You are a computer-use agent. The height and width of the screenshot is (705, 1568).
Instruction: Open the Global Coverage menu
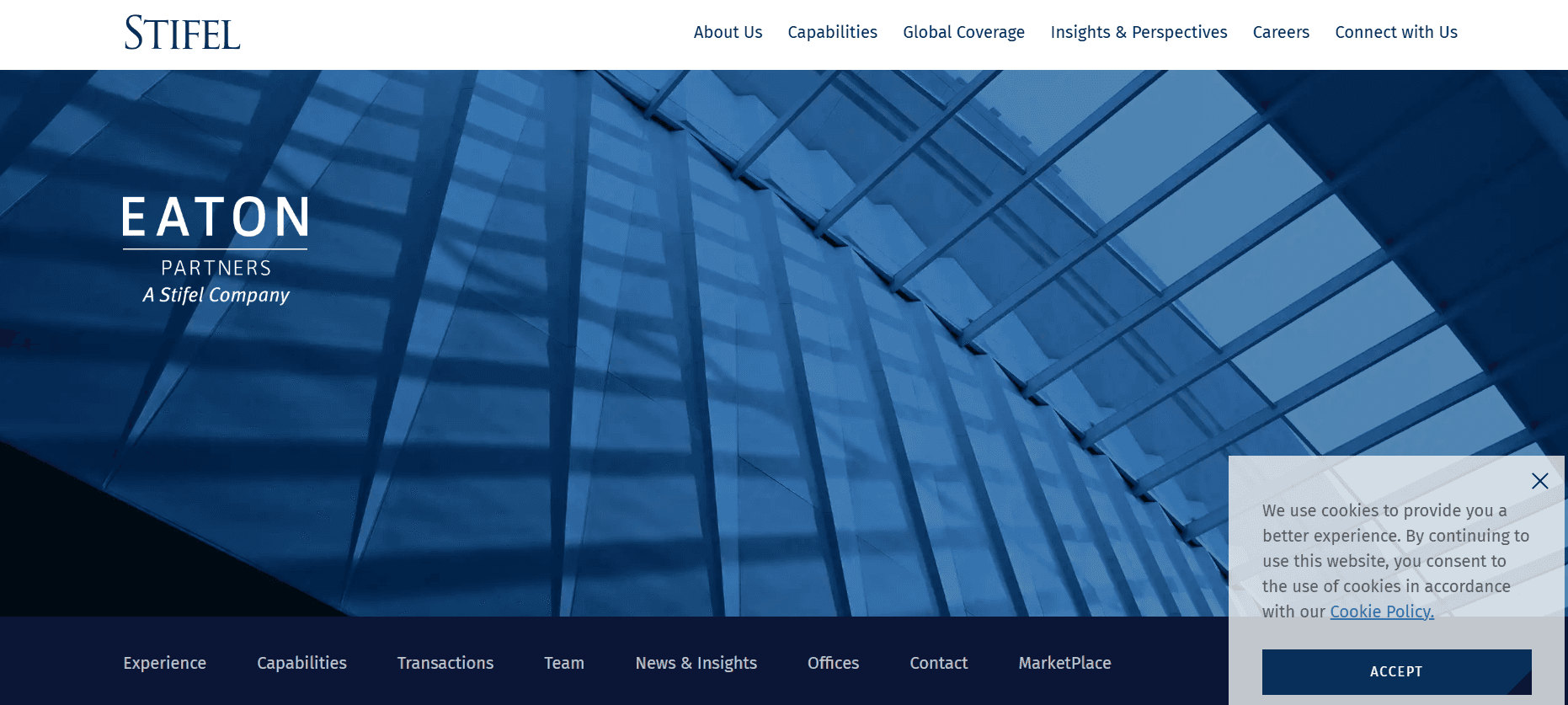tap(963, 32)
